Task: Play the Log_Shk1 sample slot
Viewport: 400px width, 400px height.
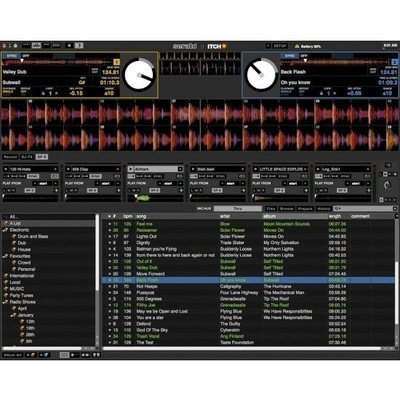Action: tap(318, 169)
